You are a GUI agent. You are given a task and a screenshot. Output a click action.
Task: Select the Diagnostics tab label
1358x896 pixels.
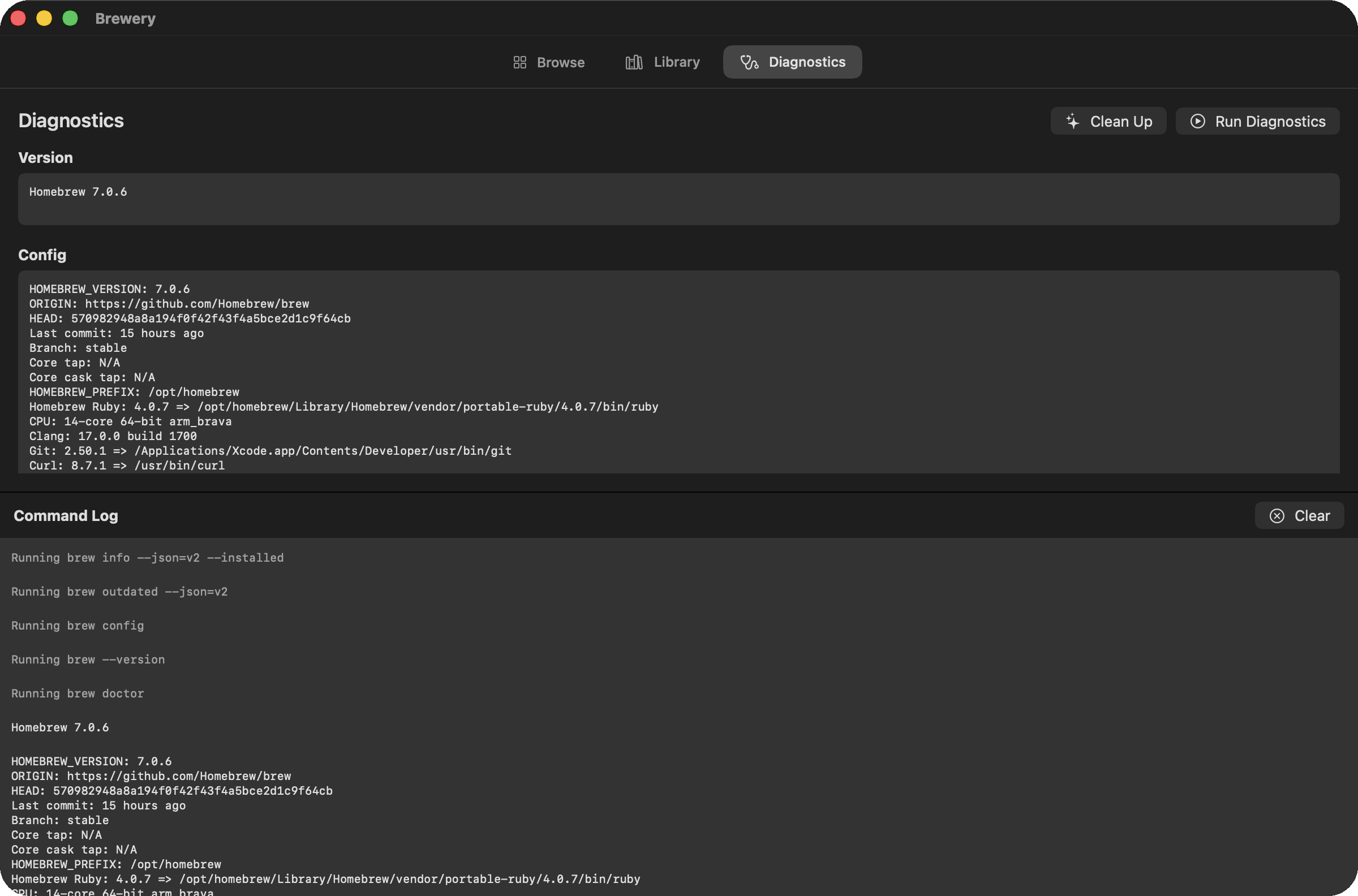(x=806, y=62)
